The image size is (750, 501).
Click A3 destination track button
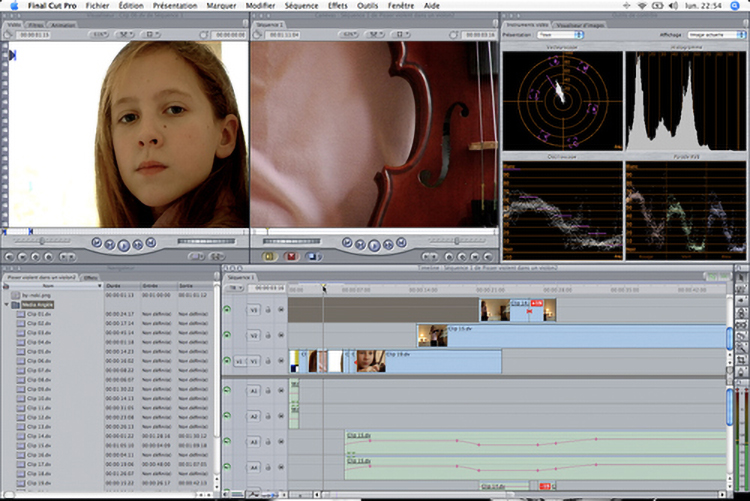pyautogui.click(x=254, y=442)
